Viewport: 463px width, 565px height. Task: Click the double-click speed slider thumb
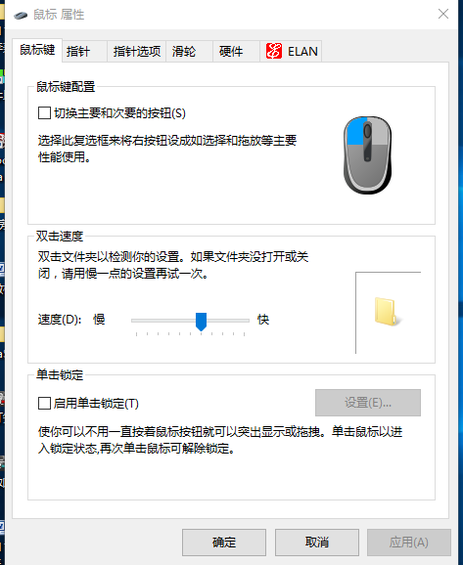pos(201,321)
